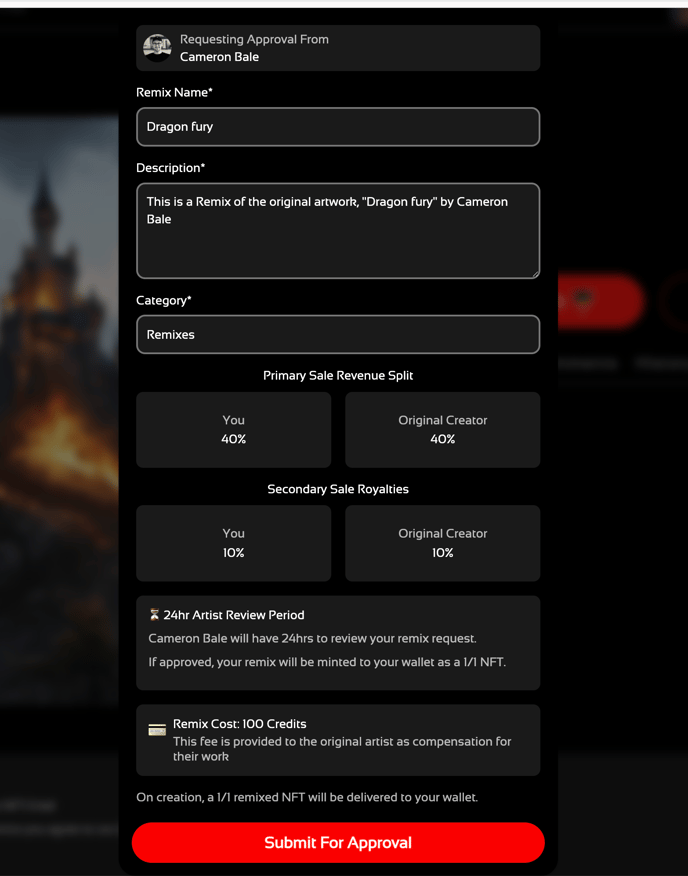
Task: Click Cameron Bale's profile avatar
Action: tap(157, 48)
